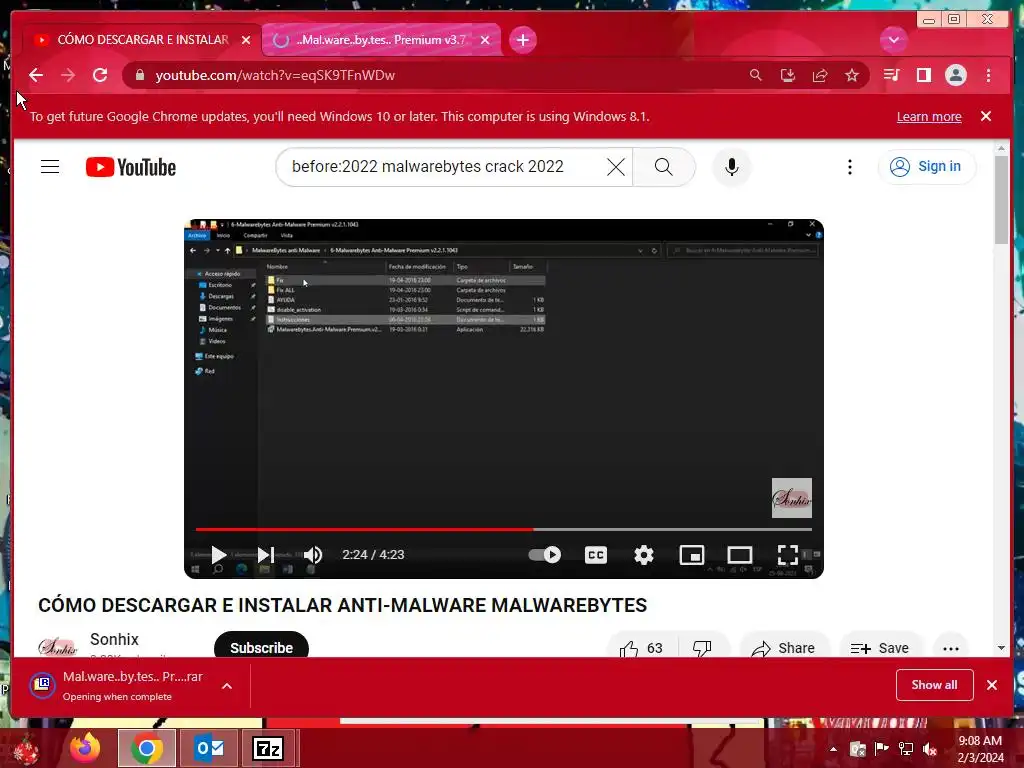Open Chrome three-dot menu

click(989, 75)
